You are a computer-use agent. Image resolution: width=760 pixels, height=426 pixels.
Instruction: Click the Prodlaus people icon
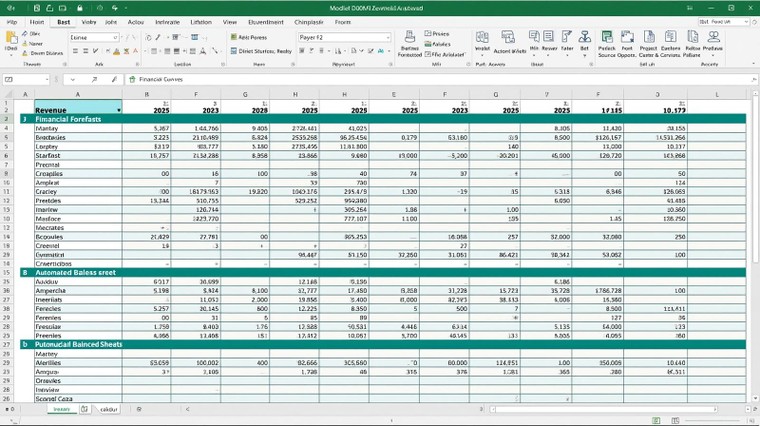[712, 40]
